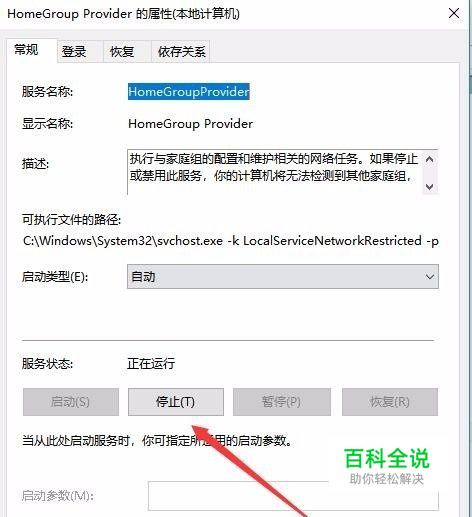Click the svchost.exe executable path text
The width and height of the screenshot is (472, 517).
(231, 241)
